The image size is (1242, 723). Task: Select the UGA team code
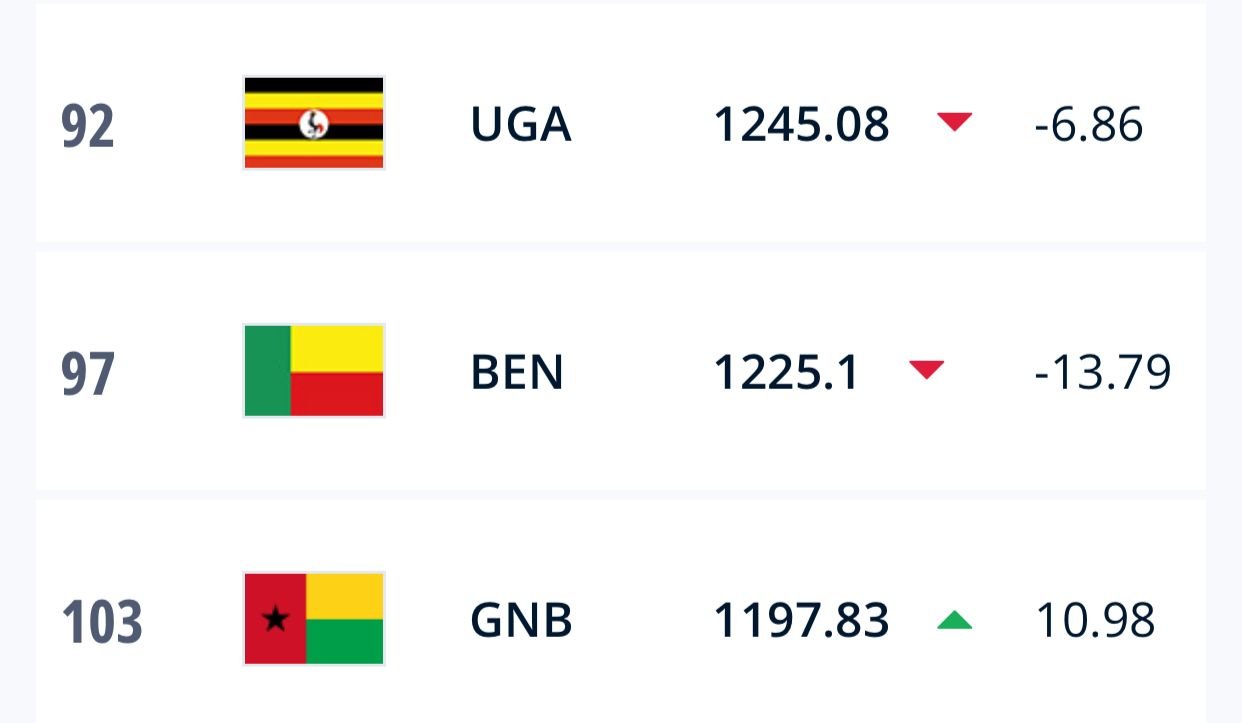520,125
